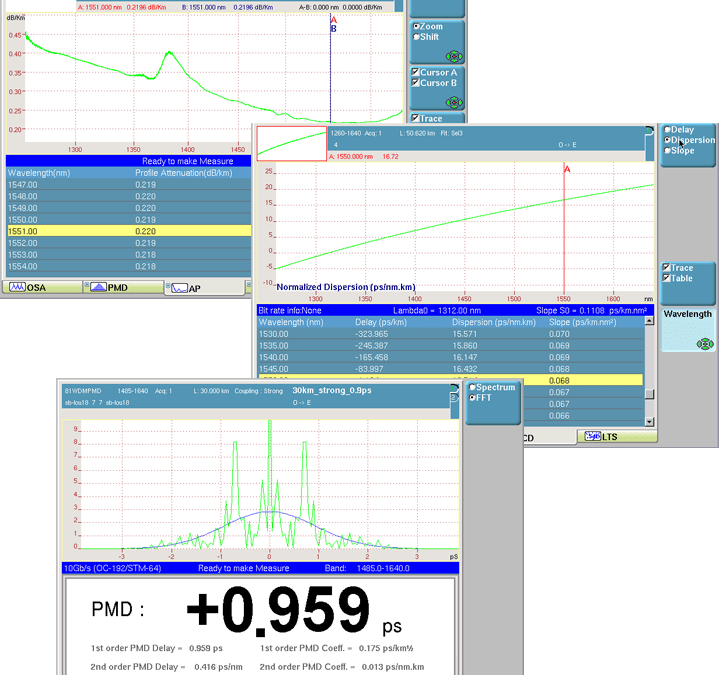
Task: Select the Shift radio option
Action: (417, 37)
